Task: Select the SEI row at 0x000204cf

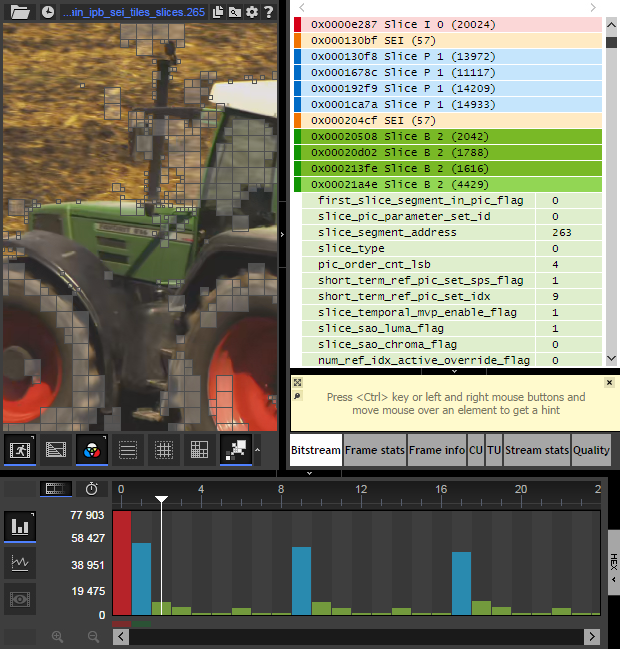Action: (x=448, y=120)
